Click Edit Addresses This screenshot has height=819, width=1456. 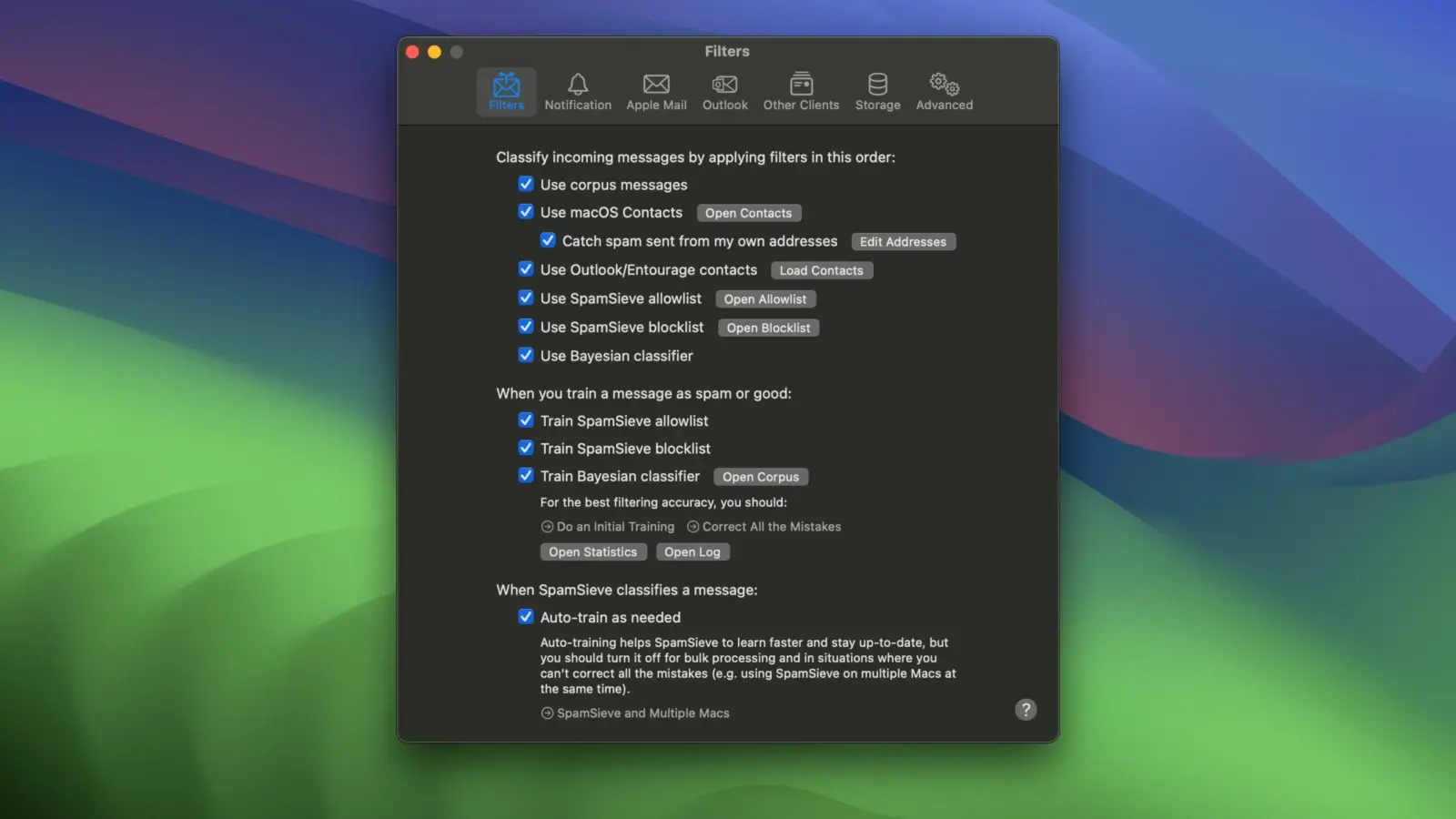(x=903, y=241)
